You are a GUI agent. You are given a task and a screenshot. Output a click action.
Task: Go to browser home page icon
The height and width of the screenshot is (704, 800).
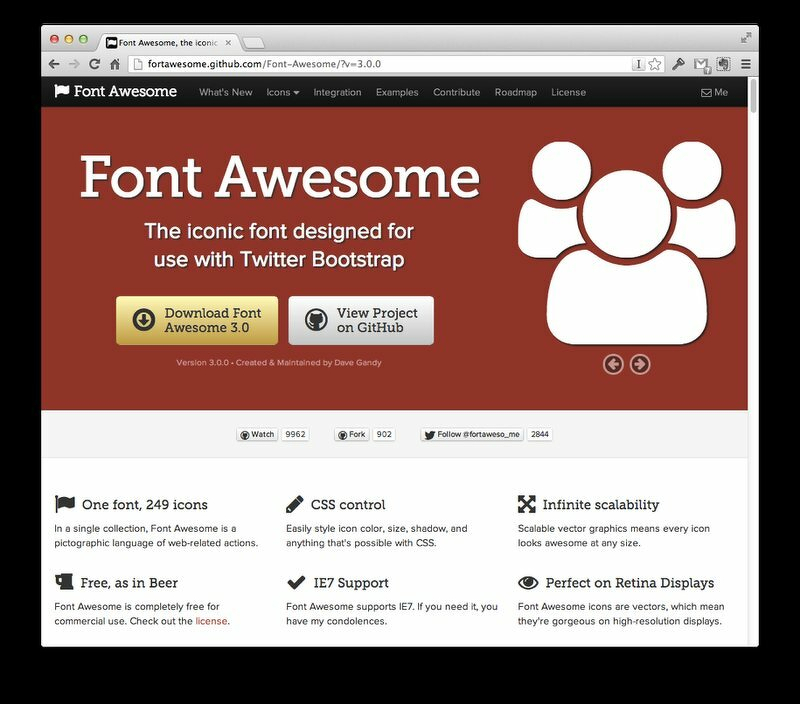(115, 64)
